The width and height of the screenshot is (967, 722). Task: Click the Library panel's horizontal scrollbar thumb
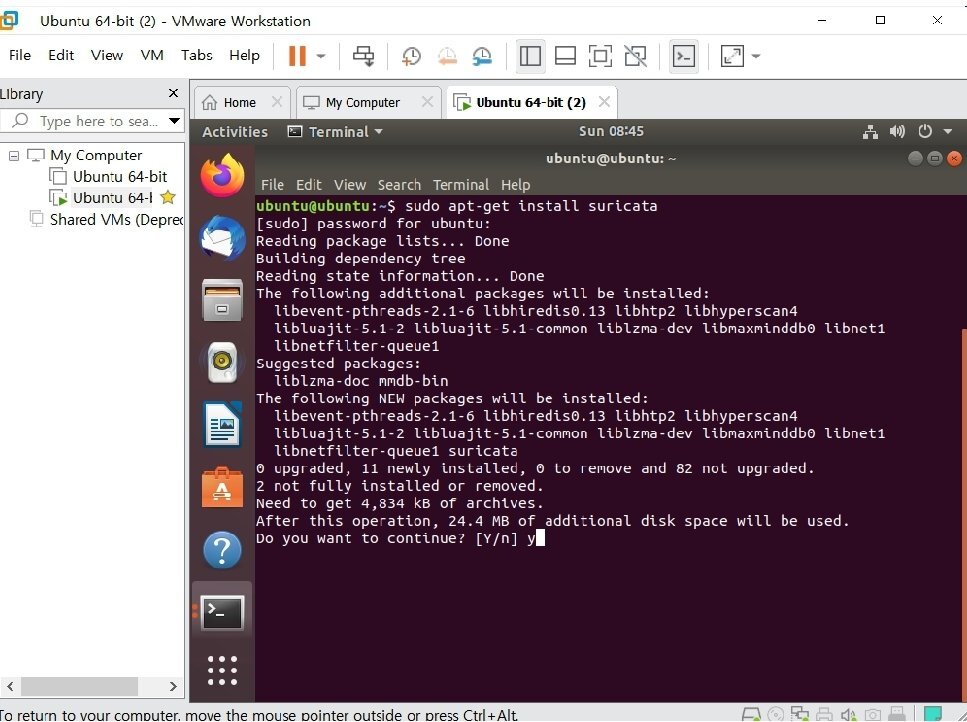(x=79, y=686)
